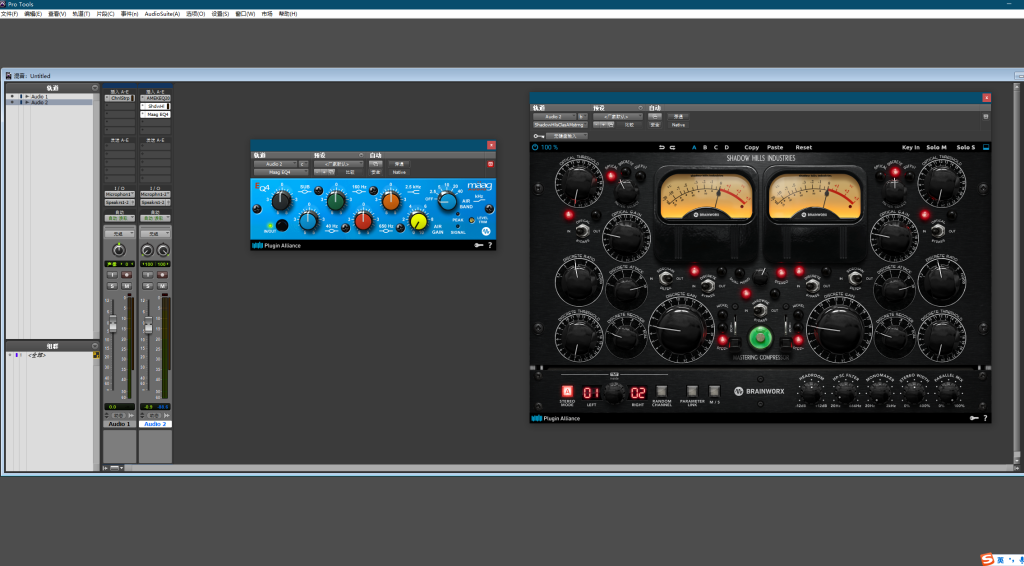Open the Audio 2 track selector in Shadow Hills window
Screen dimensions: 1024x566
point(554,116)
